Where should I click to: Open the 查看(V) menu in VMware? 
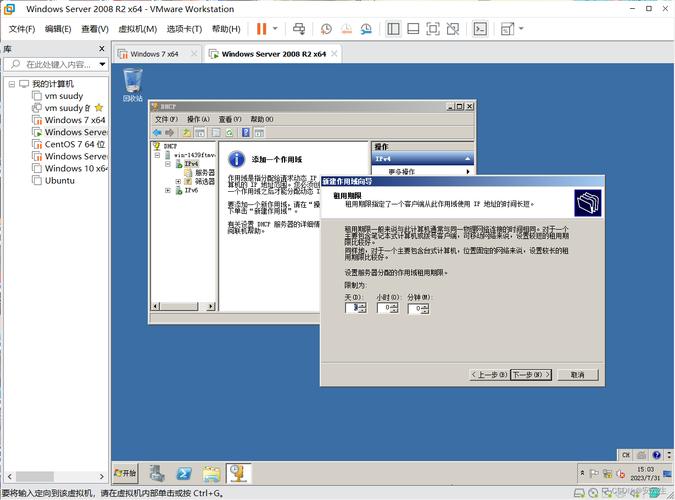[95, 29]
